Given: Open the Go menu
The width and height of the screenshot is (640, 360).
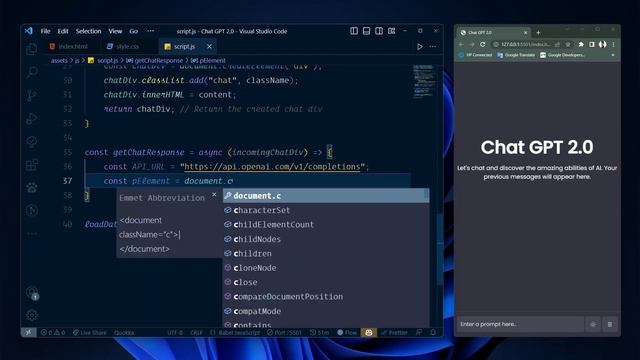Looking at the screenshot, I should click(x=133, y=31).
